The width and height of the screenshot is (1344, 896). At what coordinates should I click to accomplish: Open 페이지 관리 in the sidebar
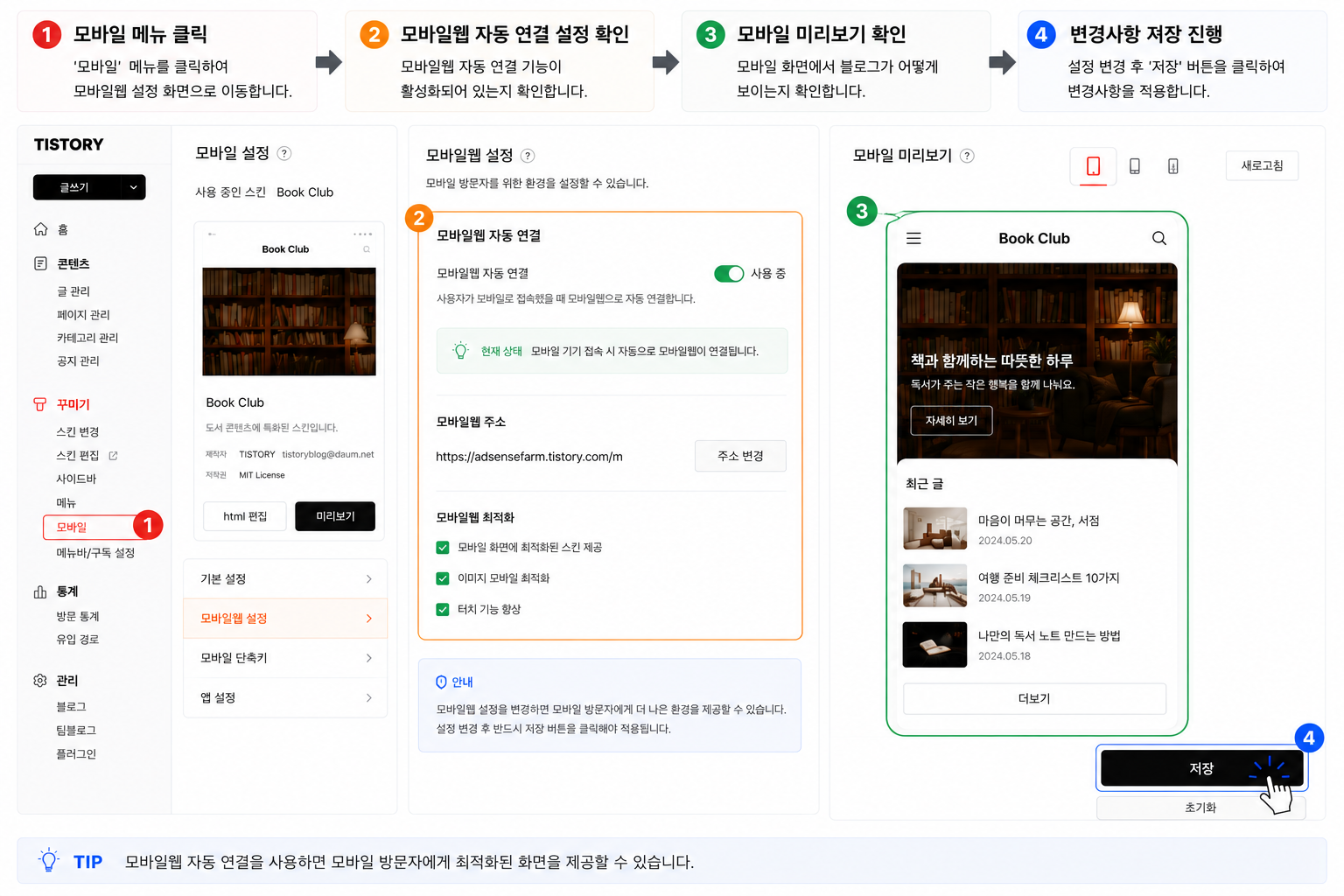[83, 315]
